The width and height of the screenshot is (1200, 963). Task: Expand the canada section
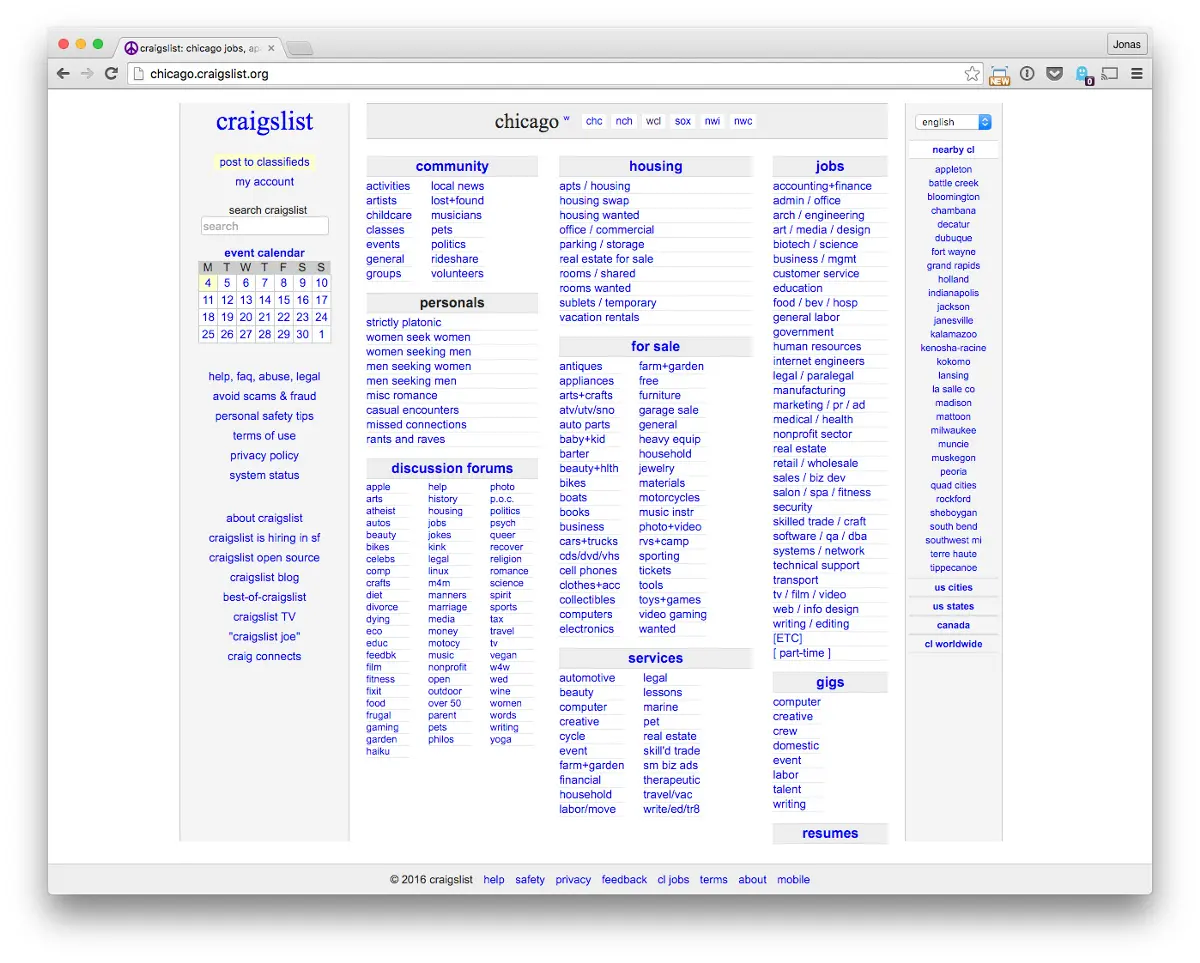(953, 625)
